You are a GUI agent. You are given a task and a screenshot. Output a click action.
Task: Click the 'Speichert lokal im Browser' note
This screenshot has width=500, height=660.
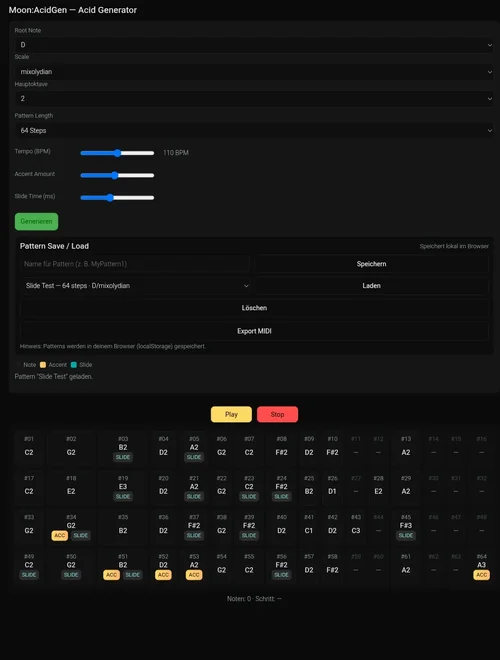[x=454, y=246]
